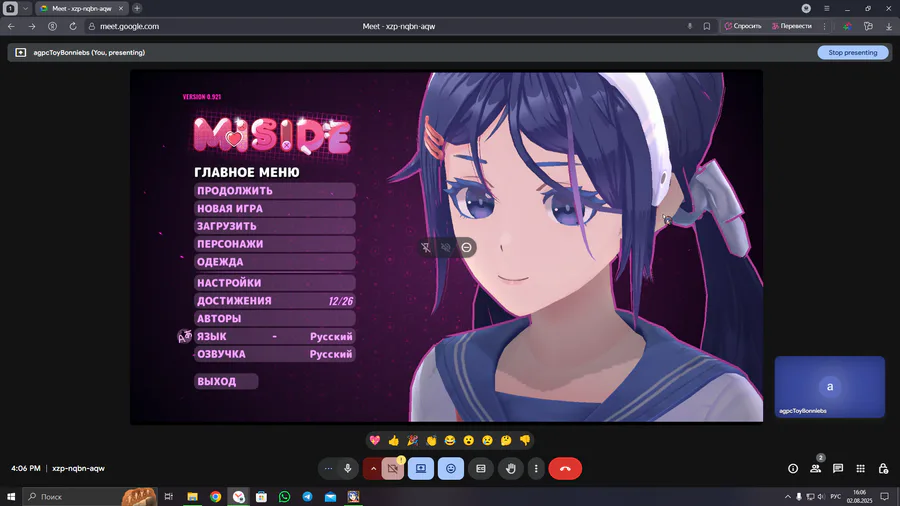This screenshot has height=506, width=900.
Task: Open the activities panel
Action: [x=860, y=469]
